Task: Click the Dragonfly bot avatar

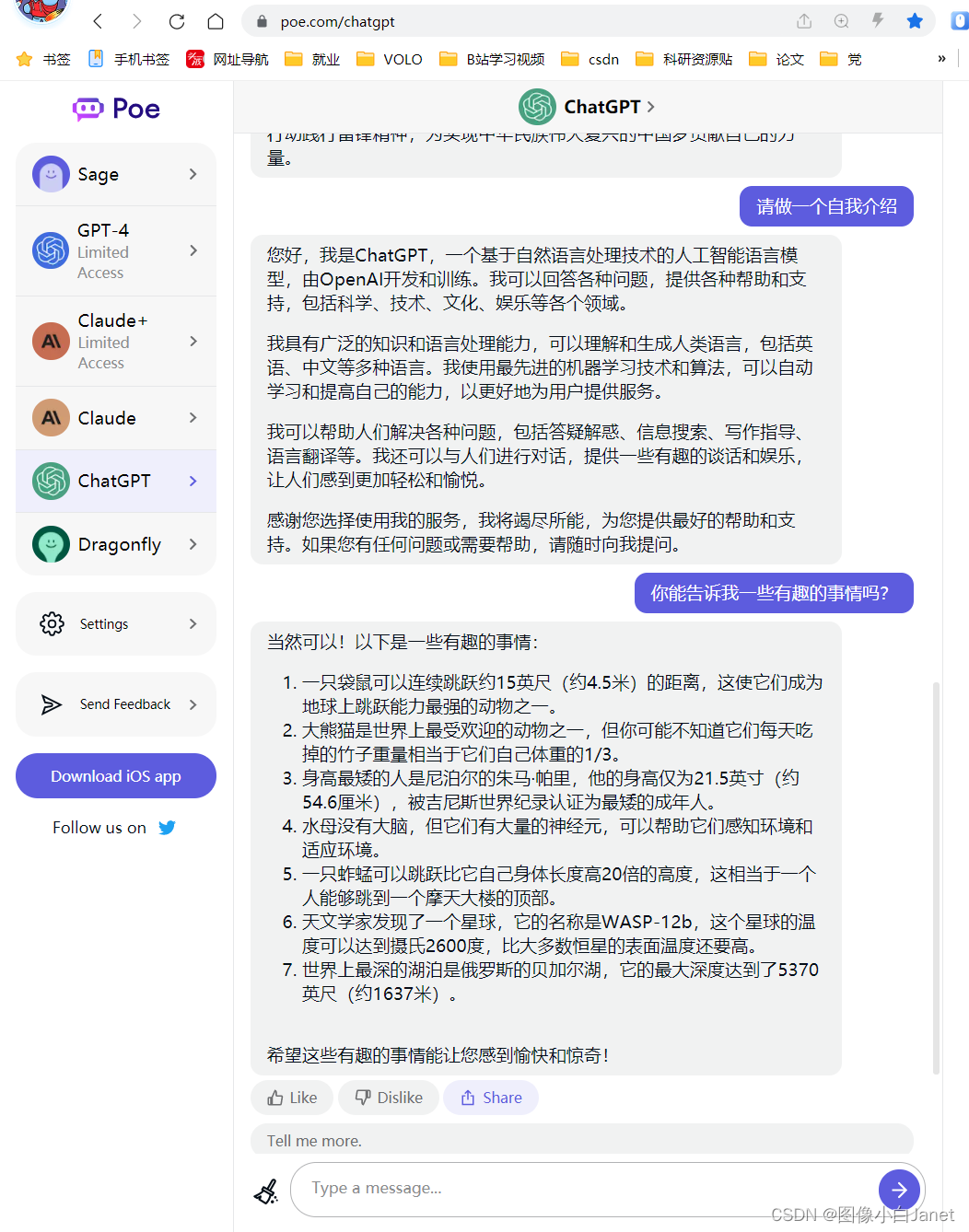Action: (x=51, y=544)
